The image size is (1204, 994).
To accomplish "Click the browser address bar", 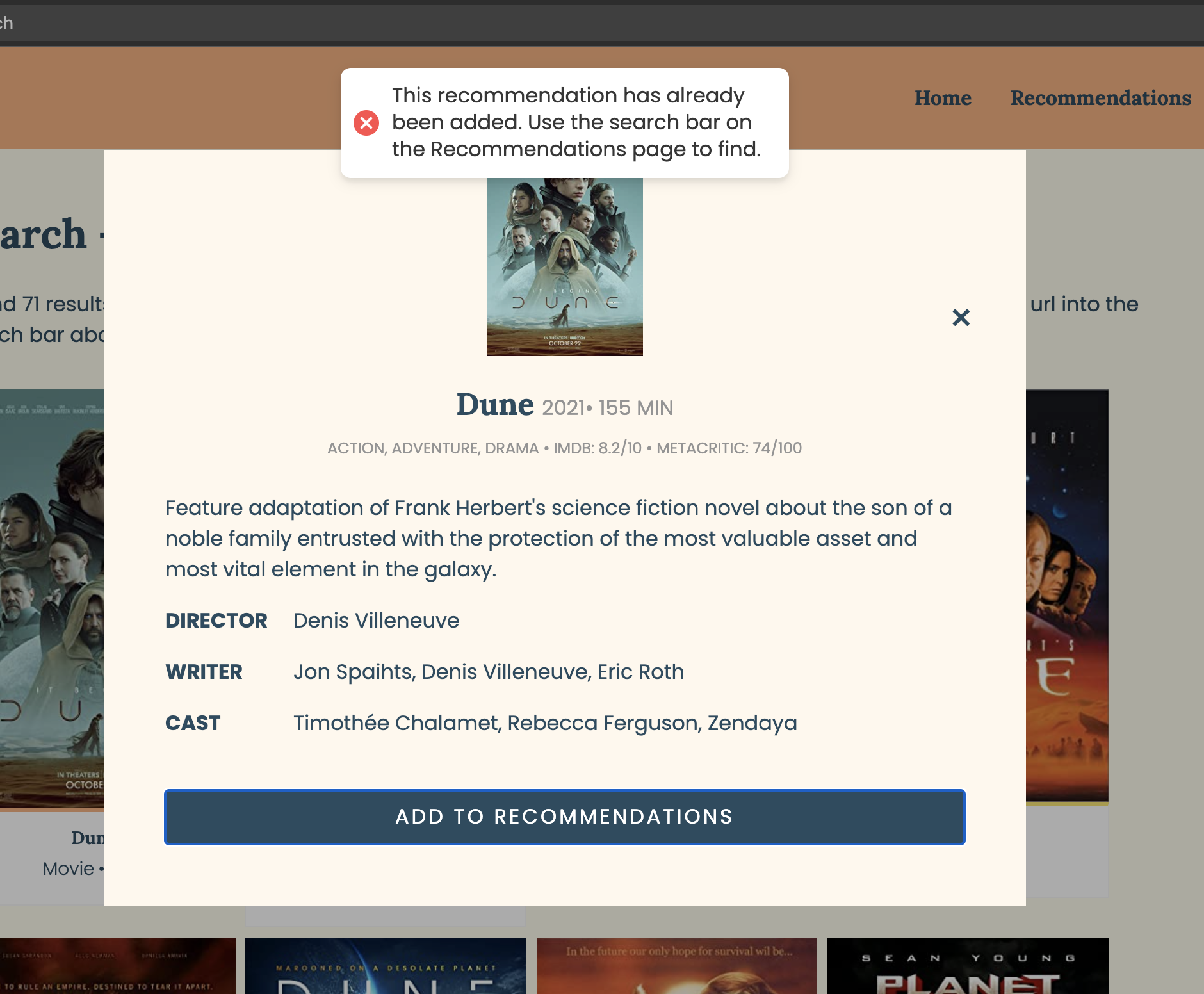I will tap(602, 24).
